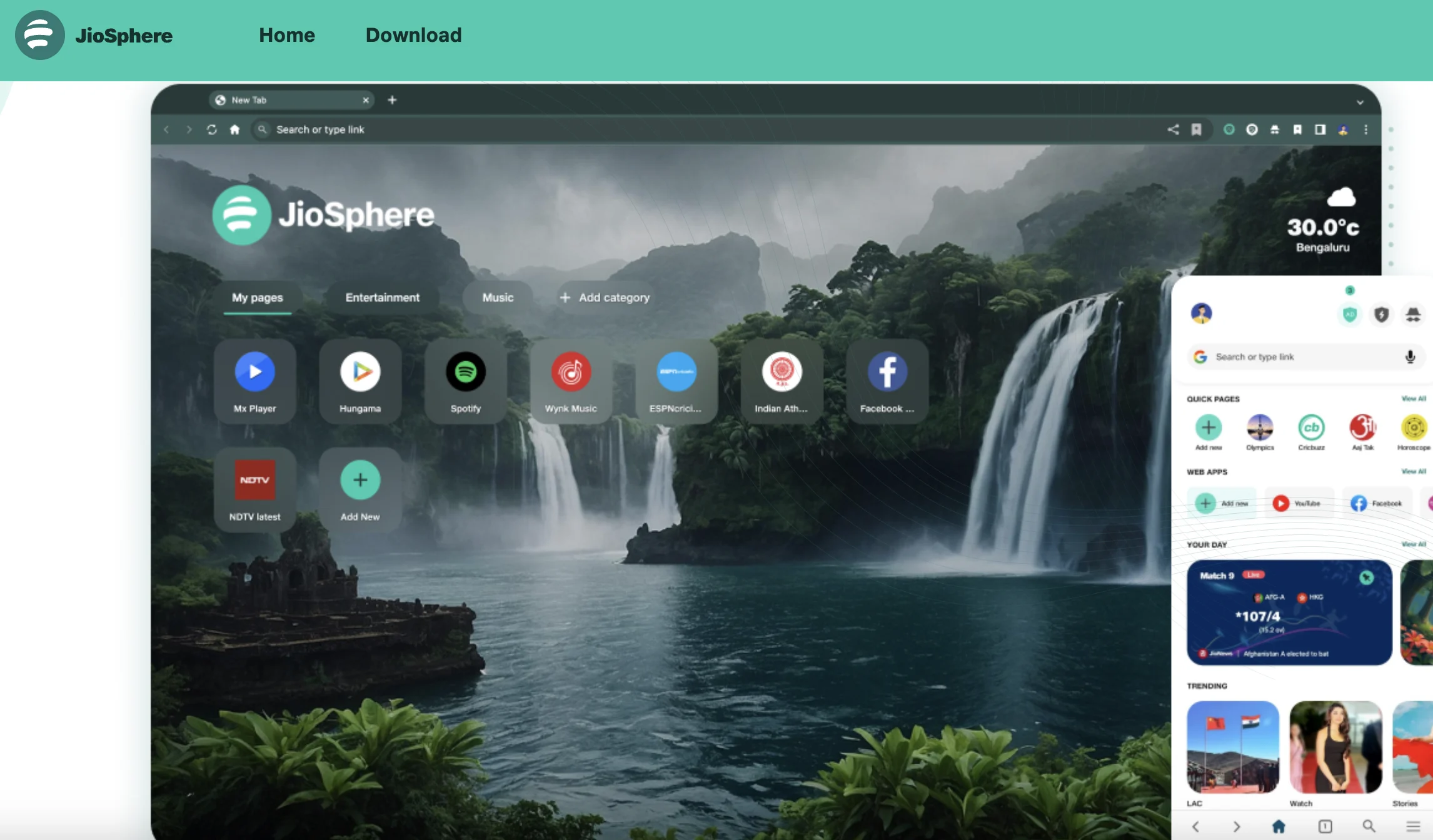1433x840 pixels.
Task: Reload the page with the refresh icon
Action: (x=212, y=129)
